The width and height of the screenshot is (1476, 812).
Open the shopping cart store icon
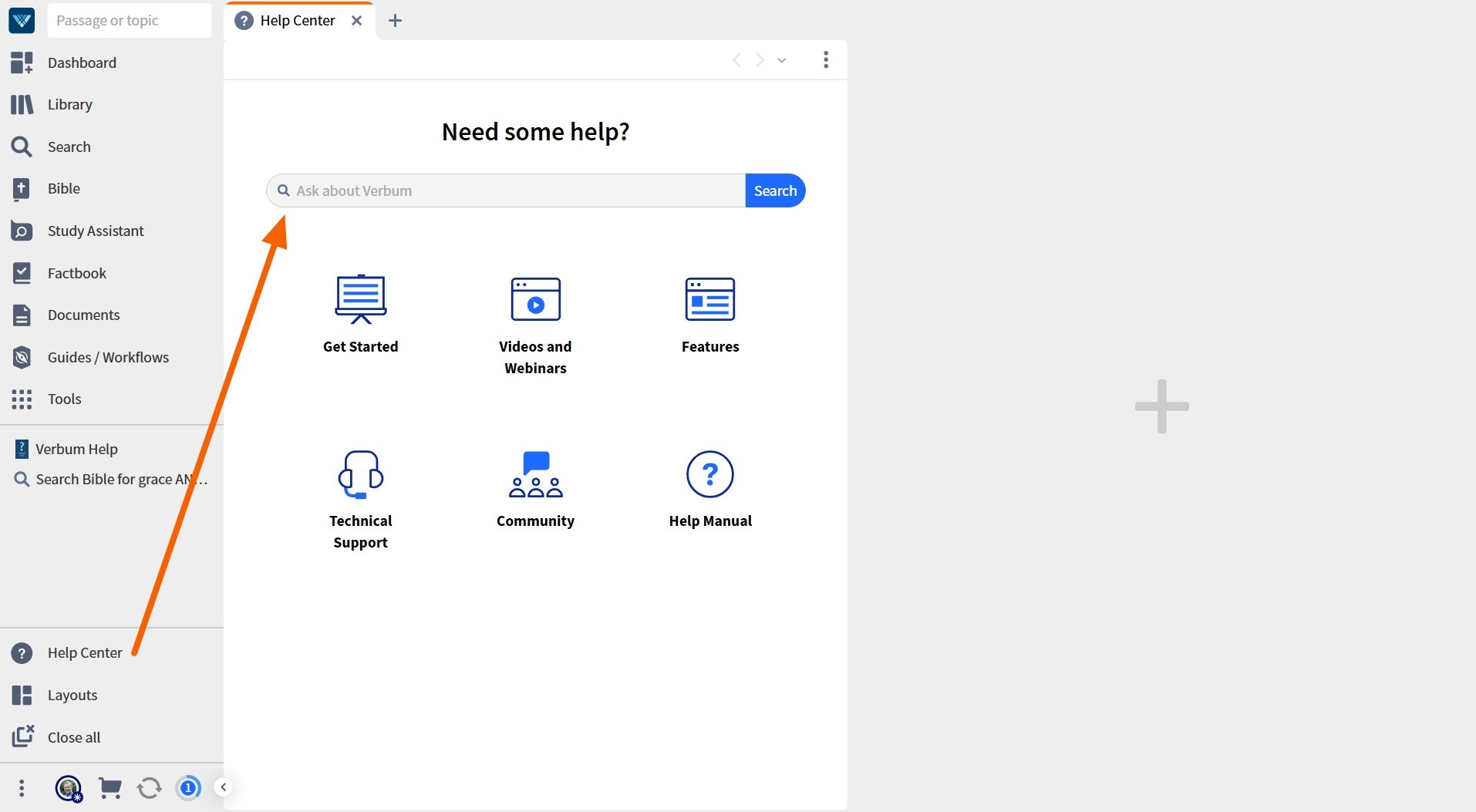[110, 787]
